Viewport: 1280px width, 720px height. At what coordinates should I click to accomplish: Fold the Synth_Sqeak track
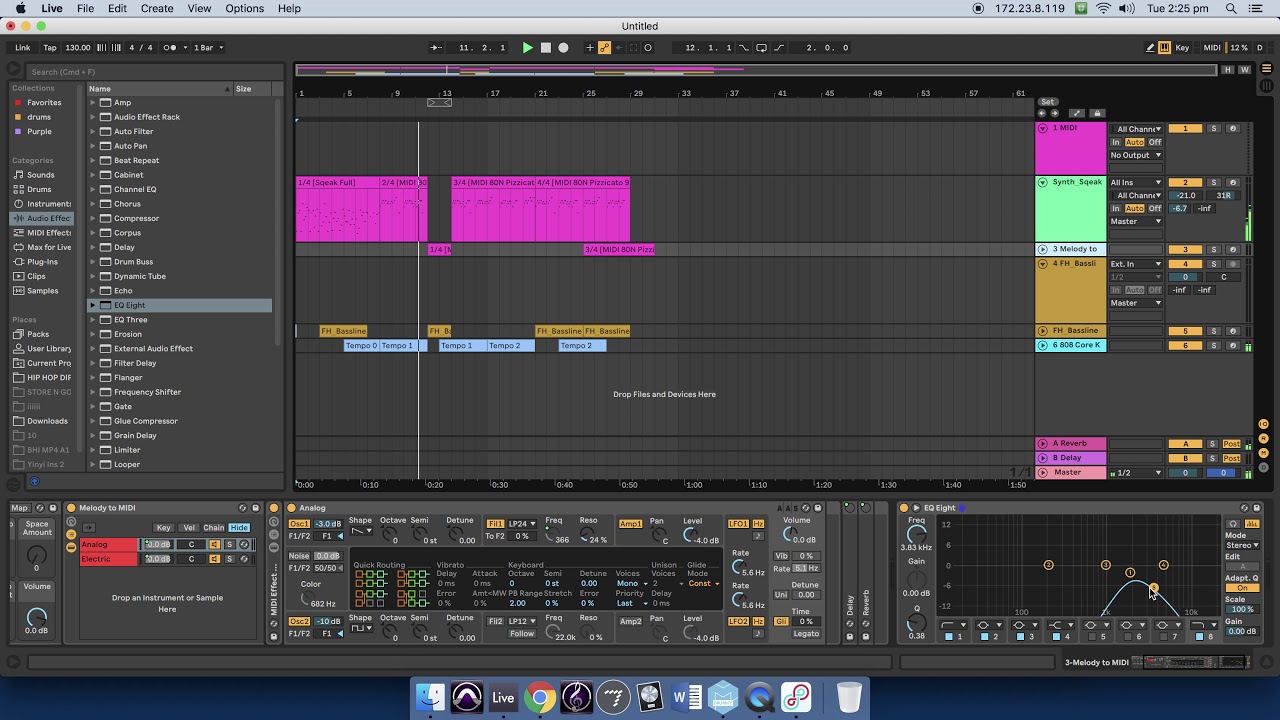coord(1042,182)
